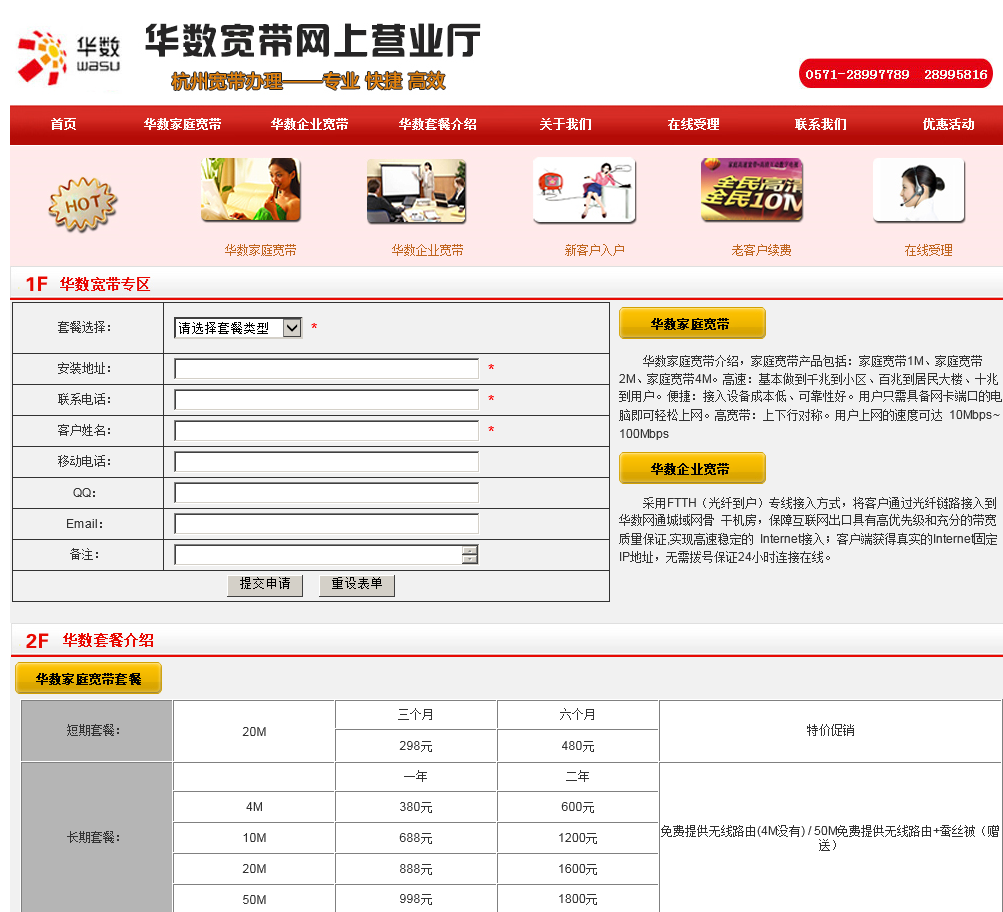This screenshot has height=912, width=1003.
Task: Click the 在线受理 headset operator thumbnail
Action: 919,189
